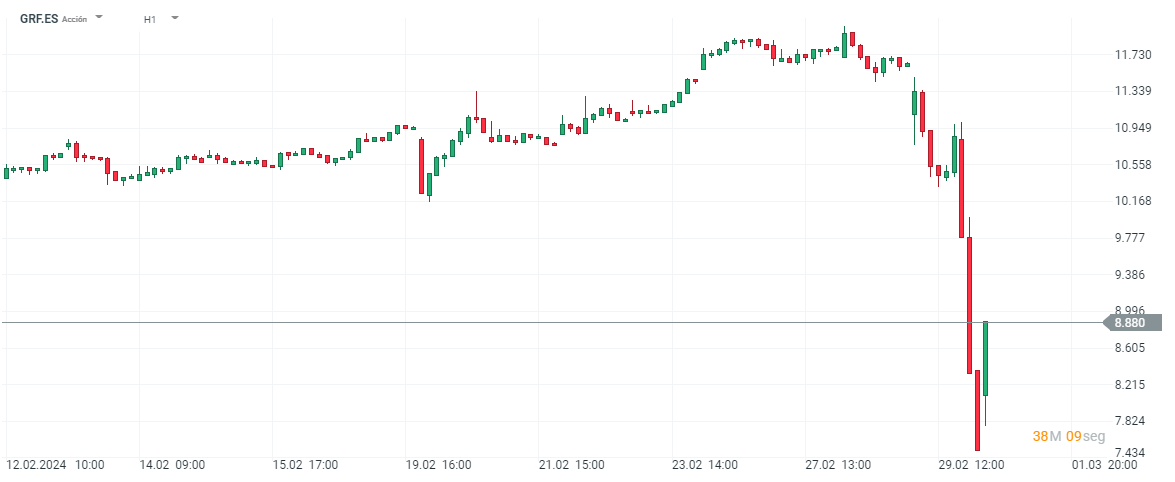Click the 23.02 14:00 time label
Screen dimensions: 1175x482
(x=704, y=465)
